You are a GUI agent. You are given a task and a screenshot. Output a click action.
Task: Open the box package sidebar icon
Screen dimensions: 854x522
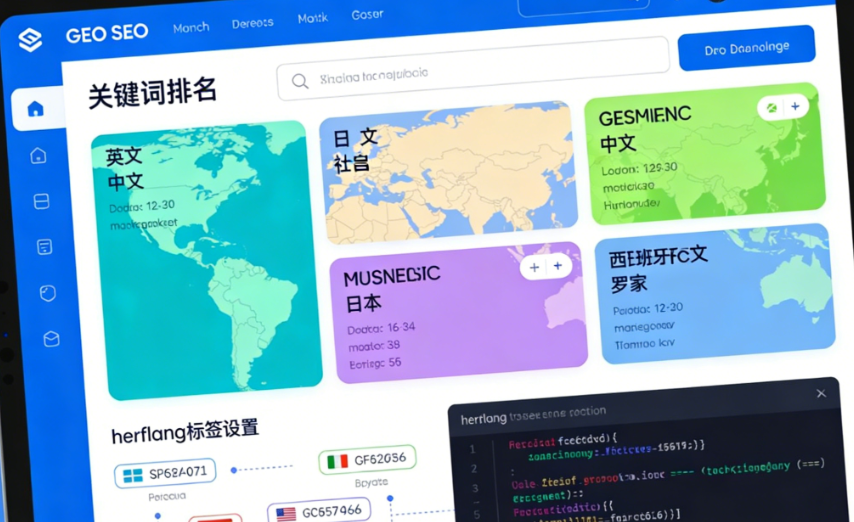click(51, 339)
